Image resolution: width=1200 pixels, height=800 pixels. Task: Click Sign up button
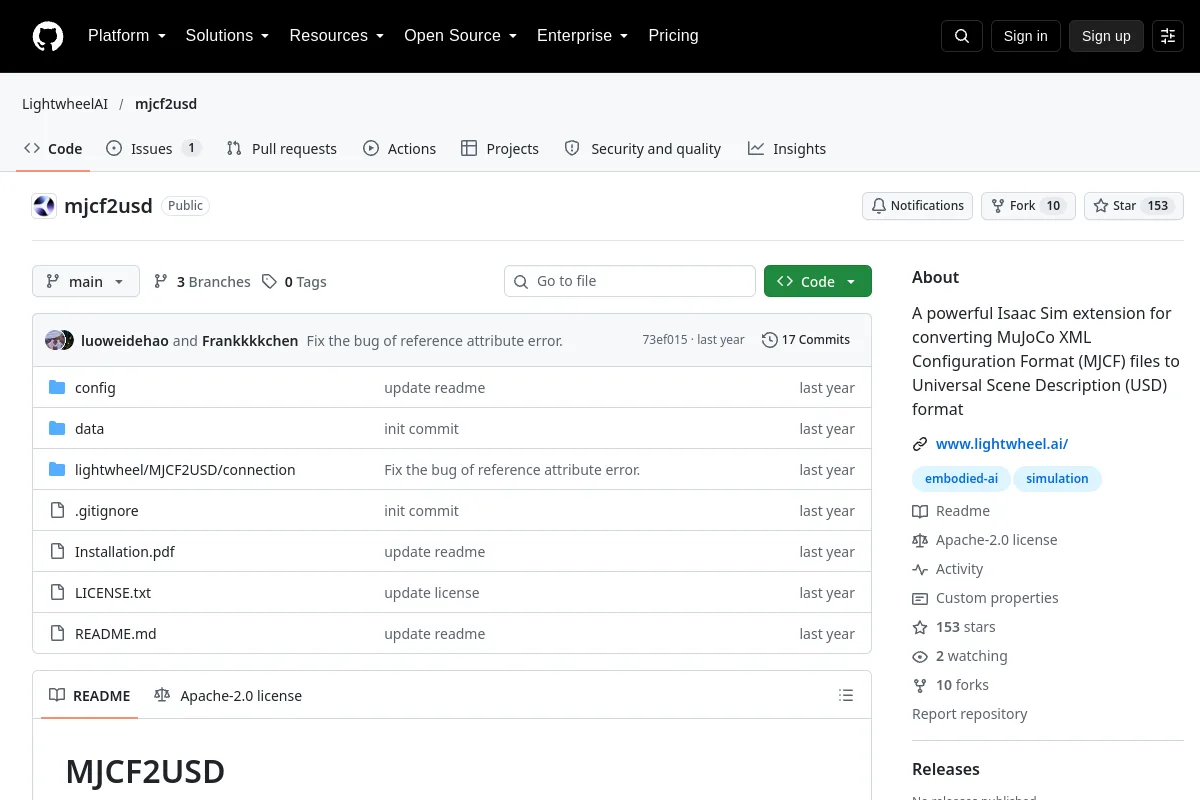[1106, 36]
